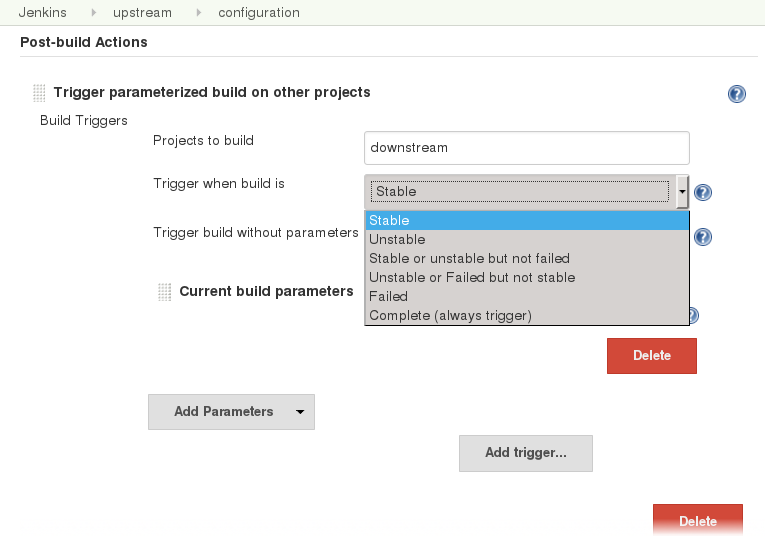Grab drag handle beside Current build parameters

tap(164, 292)
